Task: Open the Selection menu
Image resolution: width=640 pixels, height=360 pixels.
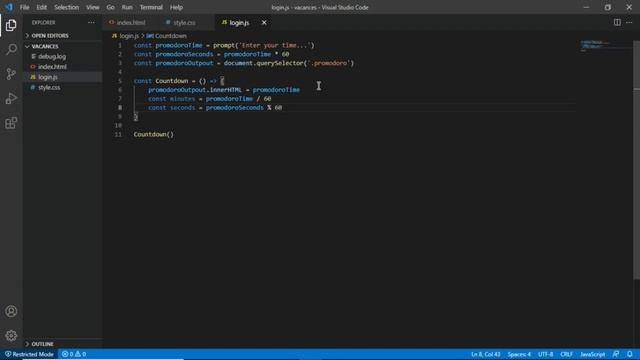Action: [67, 7]
